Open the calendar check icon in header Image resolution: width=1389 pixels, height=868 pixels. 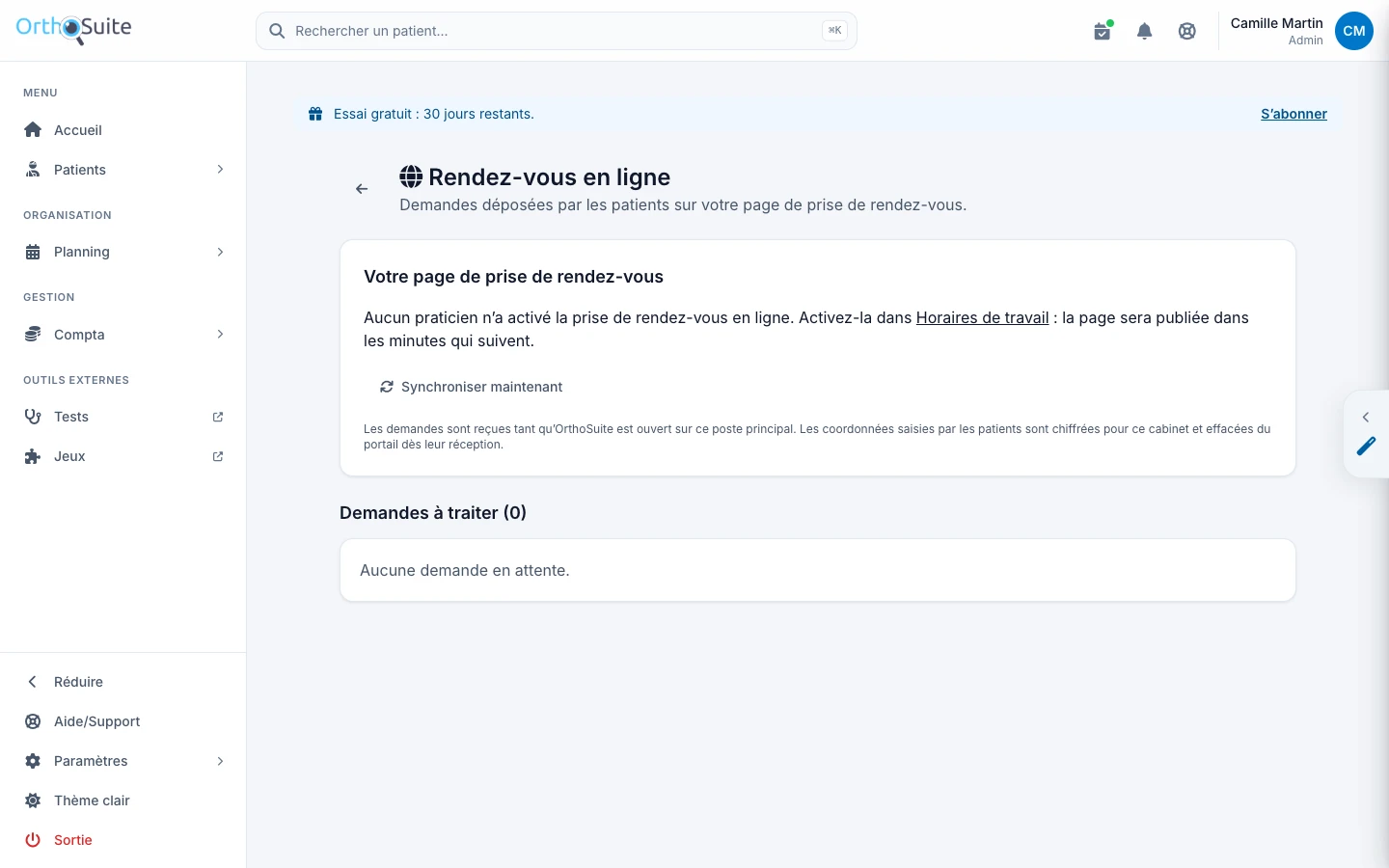(1103, 31)
